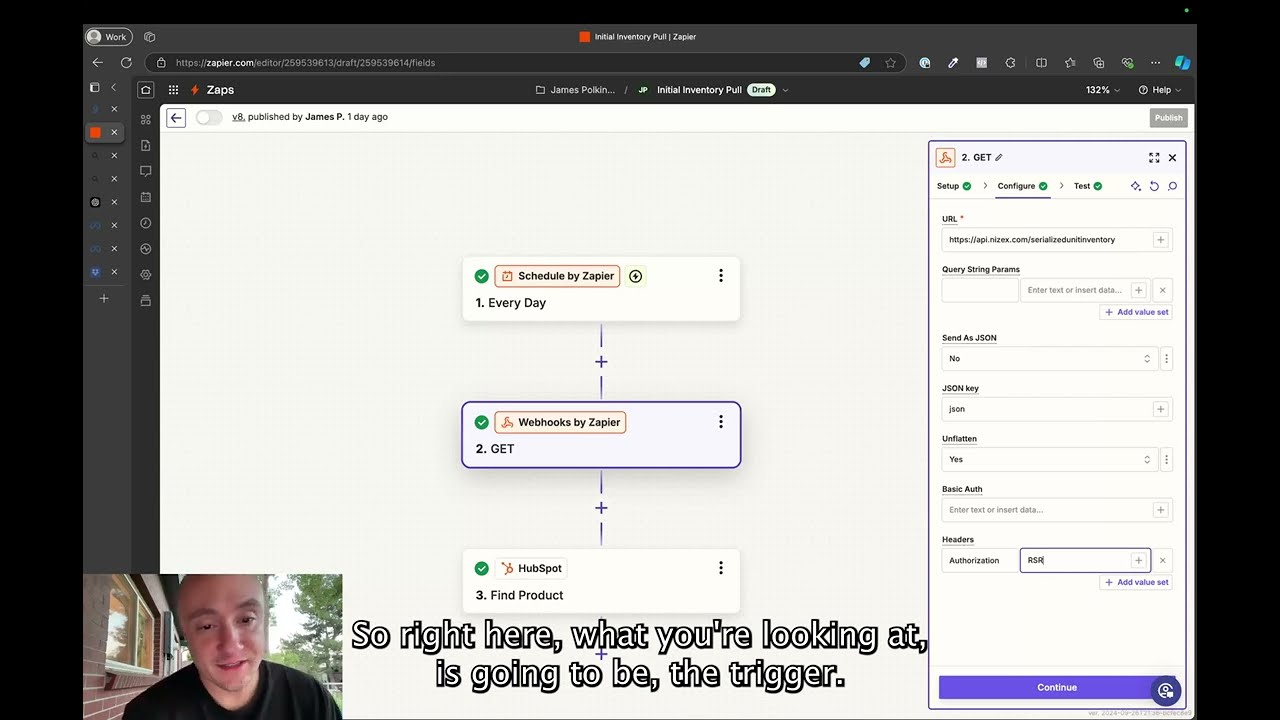Open the components icon in Zapier left sidebar
The width and height of the screenshot is (1280, 720).
pyautogui.click(x=146, y=119)
